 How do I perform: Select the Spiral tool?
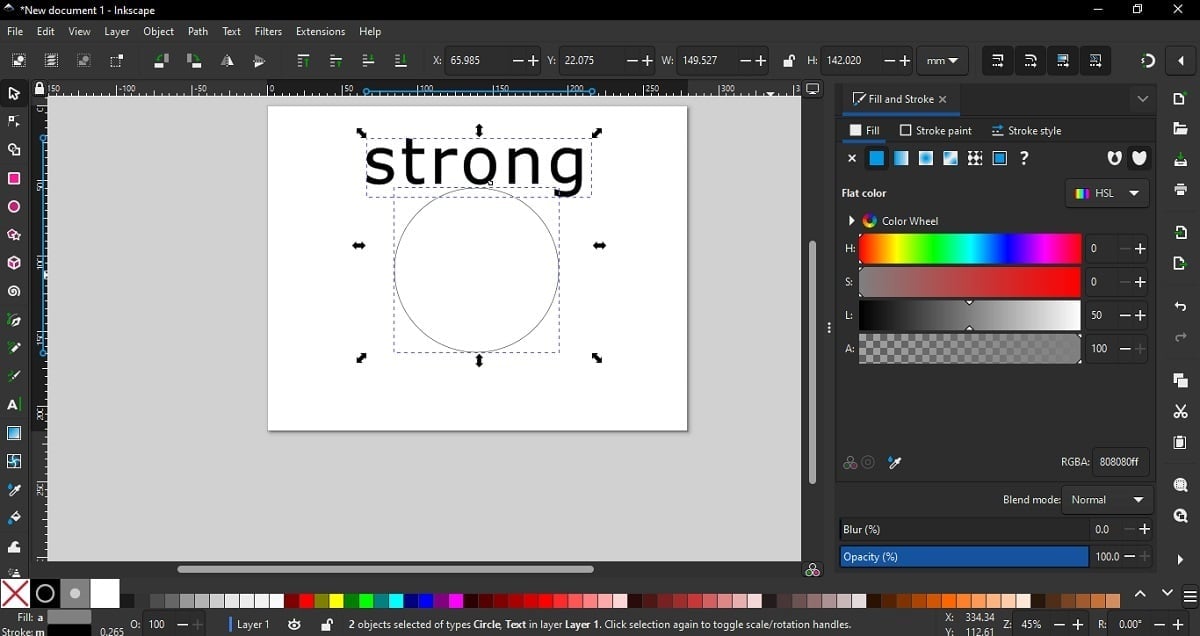14,291
